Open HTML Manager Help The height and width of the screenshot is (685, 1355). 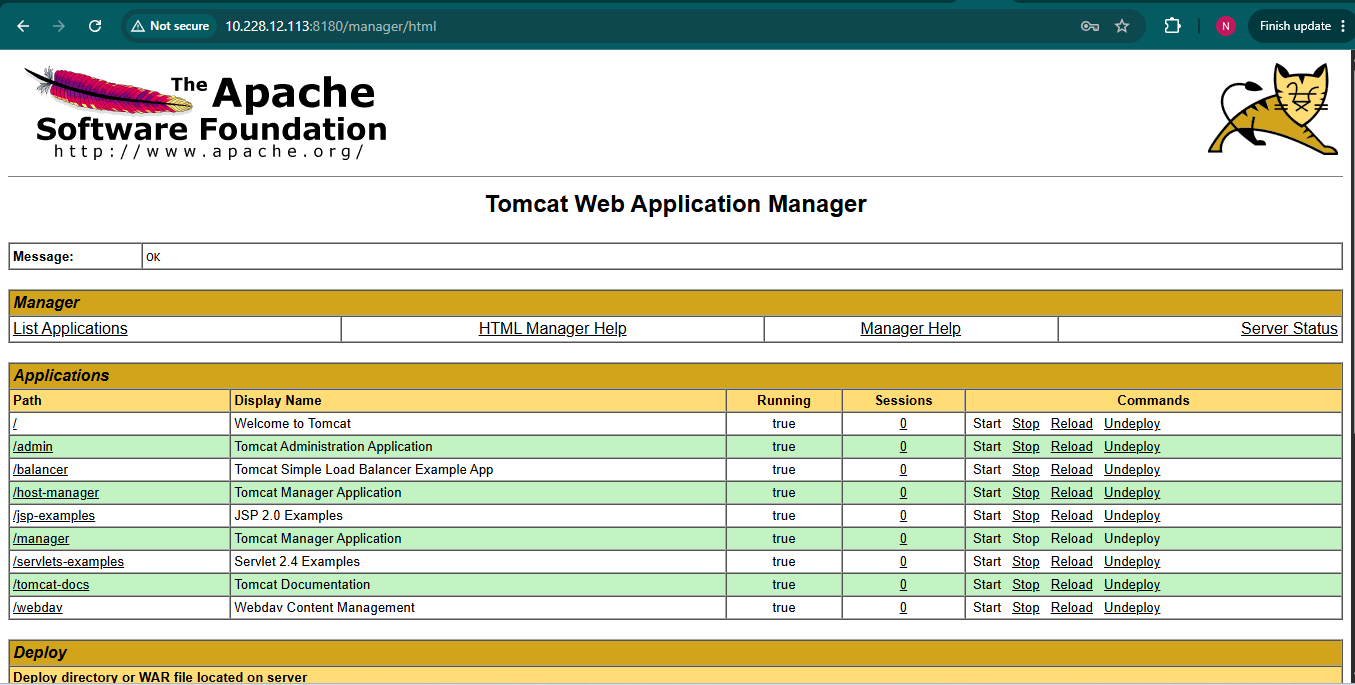click(553, 329)
